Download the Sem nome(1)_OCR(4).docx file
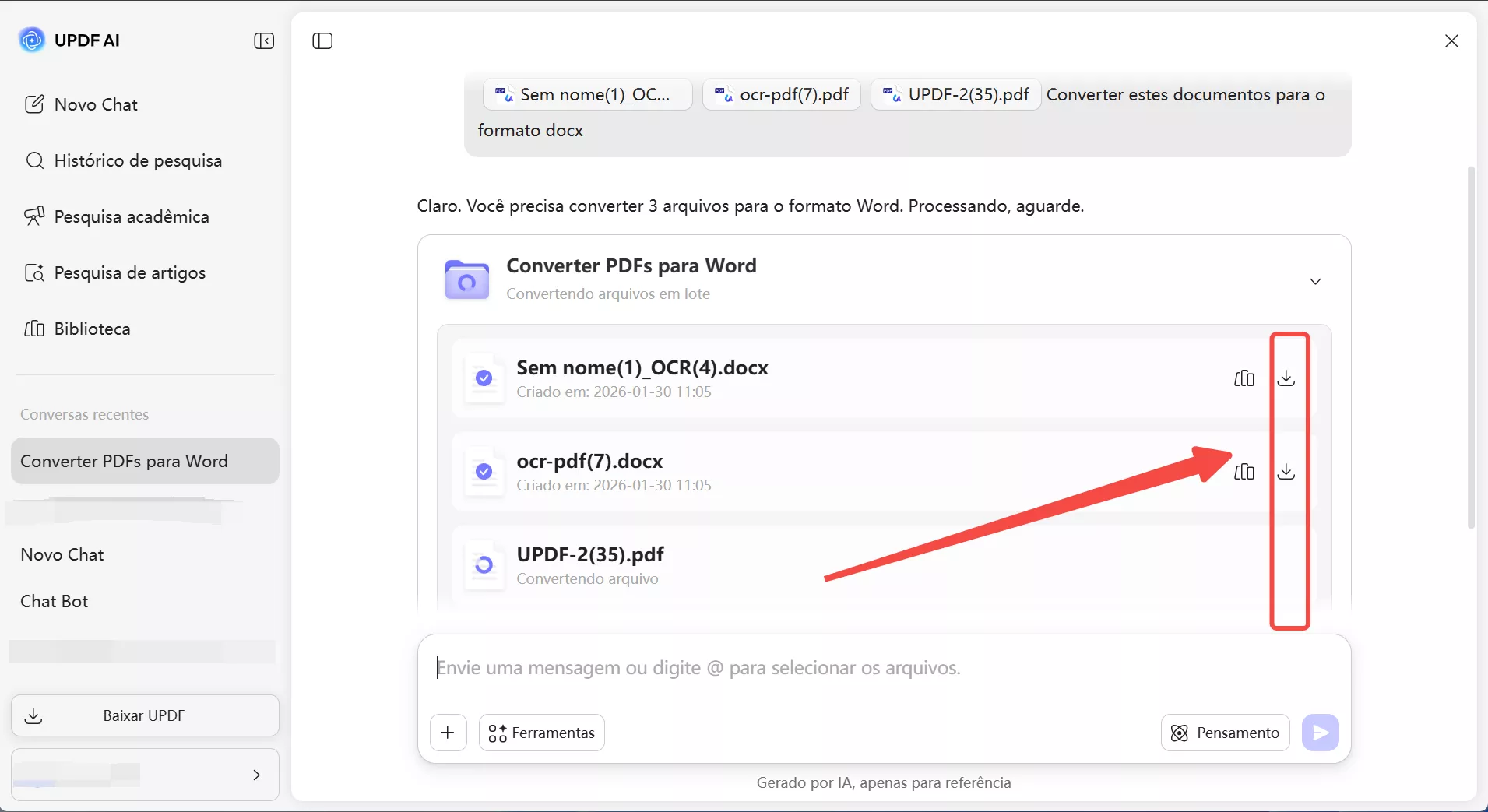The image size is (1488, 812). 1287,379
